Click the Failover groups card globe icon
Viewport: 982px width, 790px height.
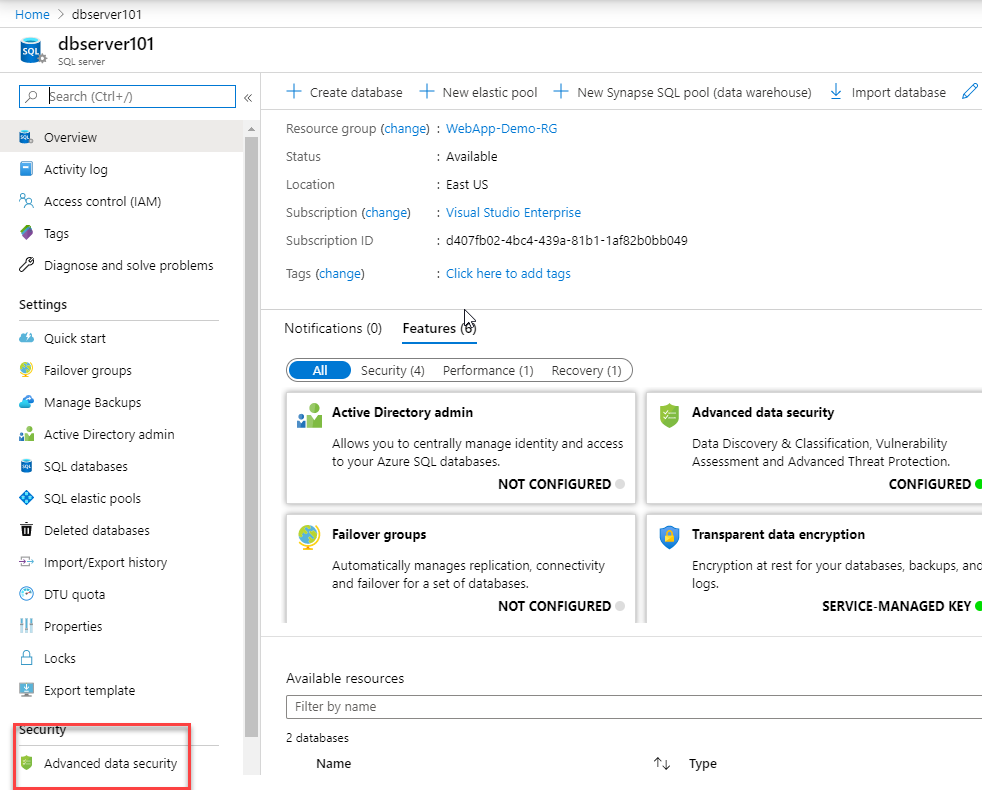pyautogui.click(x=308, y=538)
